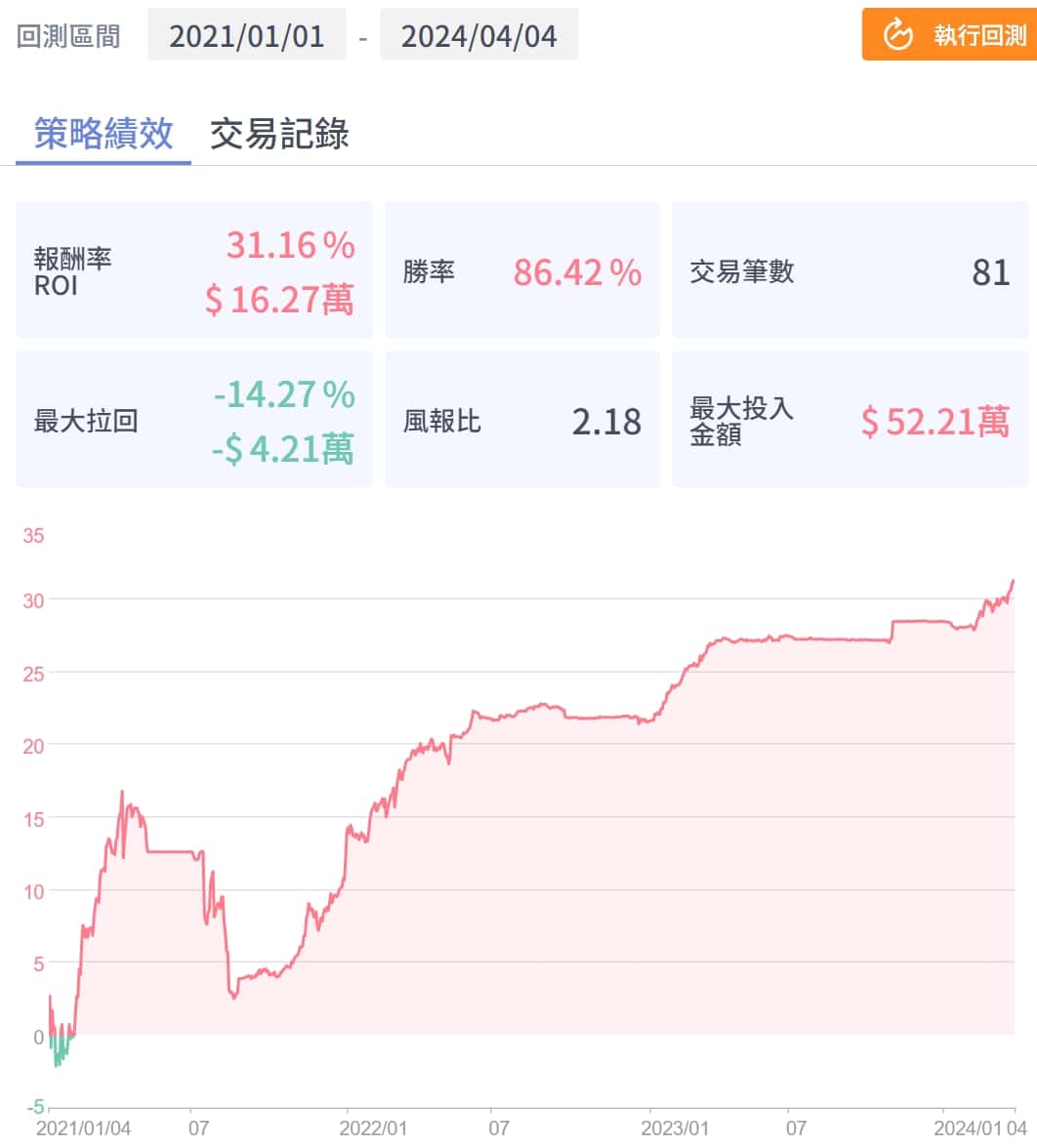Open the end date field 2024/04/04
The image size is (1037, 1148).
click(x=478, y=36)
